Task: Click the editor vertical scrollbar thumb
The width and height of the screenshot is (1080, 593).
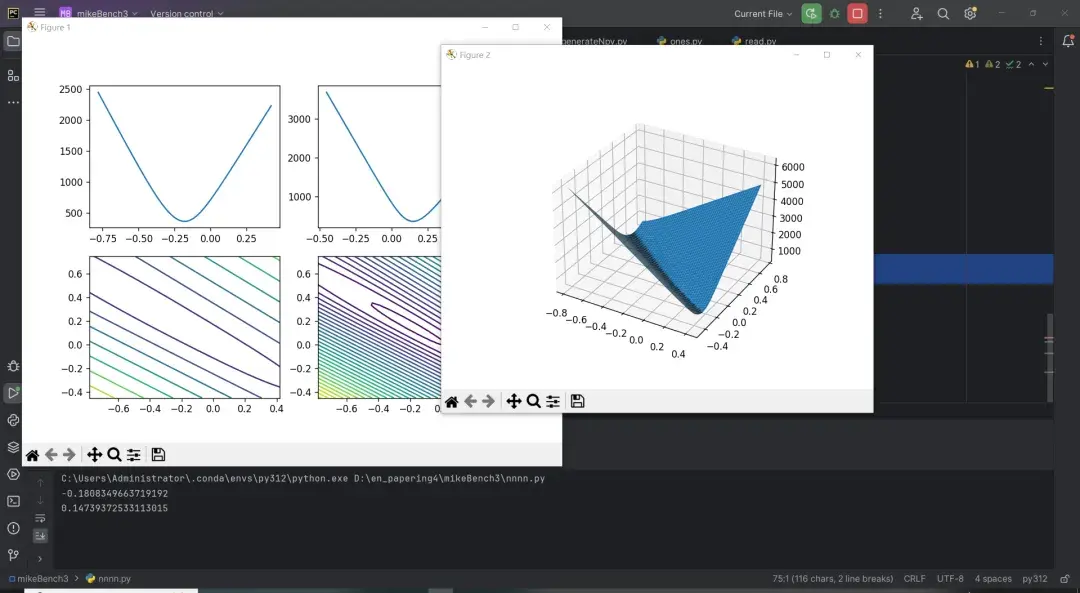Action: (1049, 357)
